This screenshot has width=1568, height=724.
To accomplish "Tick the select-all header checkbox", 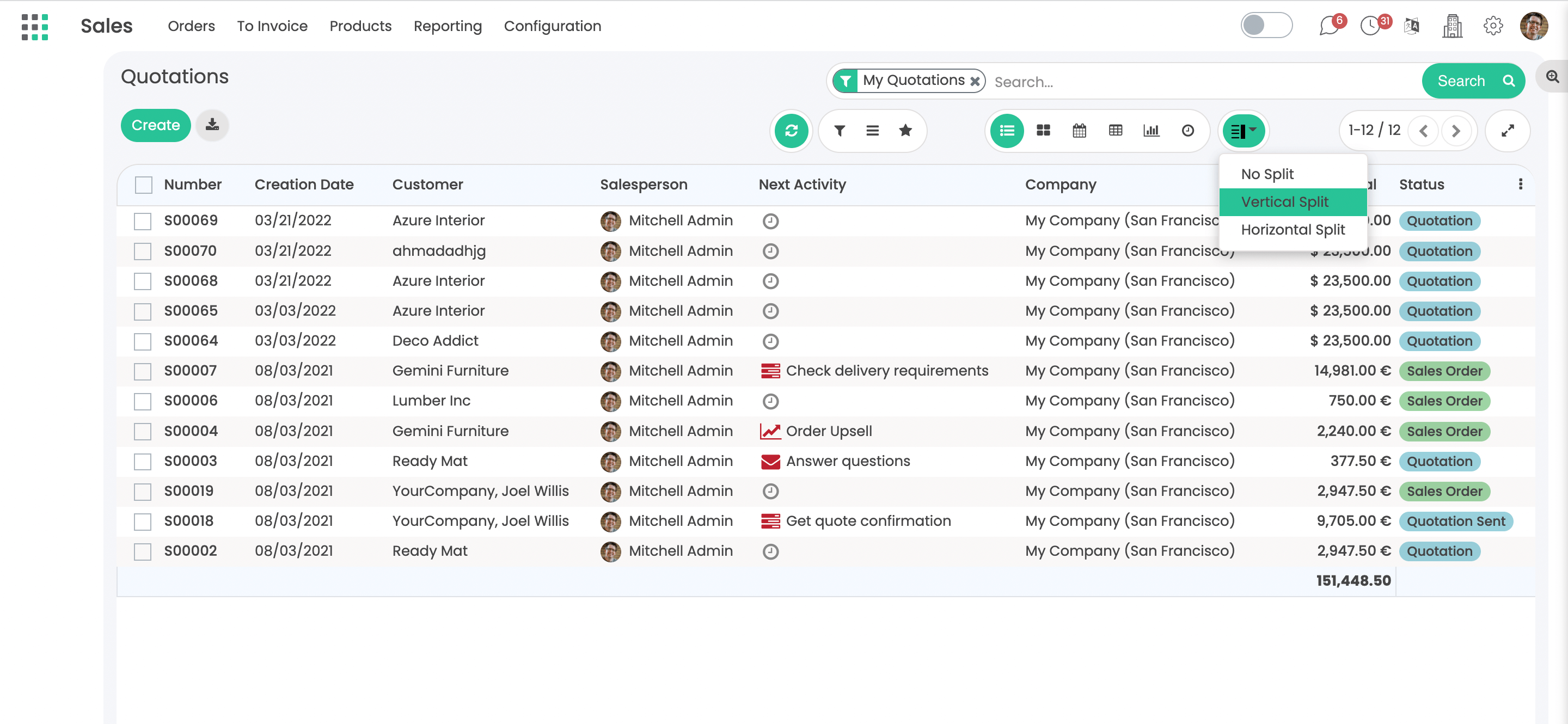I will click(x=144, y=185).
